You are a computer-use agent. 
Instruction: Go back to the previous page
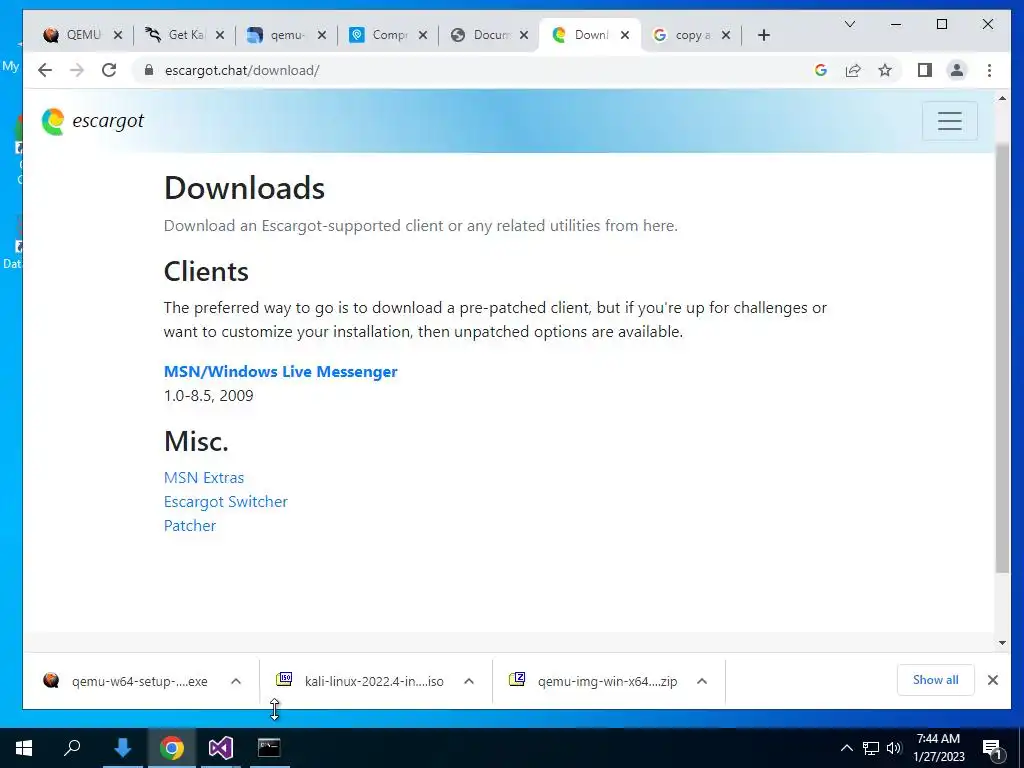click(x=44, y=71)
